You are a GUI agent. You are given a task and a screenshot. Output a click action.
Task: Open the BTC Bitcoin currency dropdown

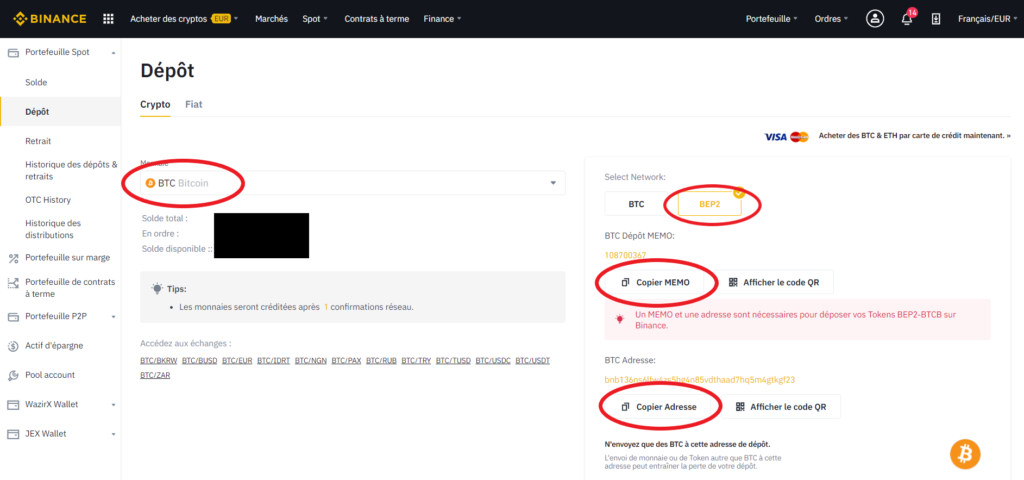point(353,184)
